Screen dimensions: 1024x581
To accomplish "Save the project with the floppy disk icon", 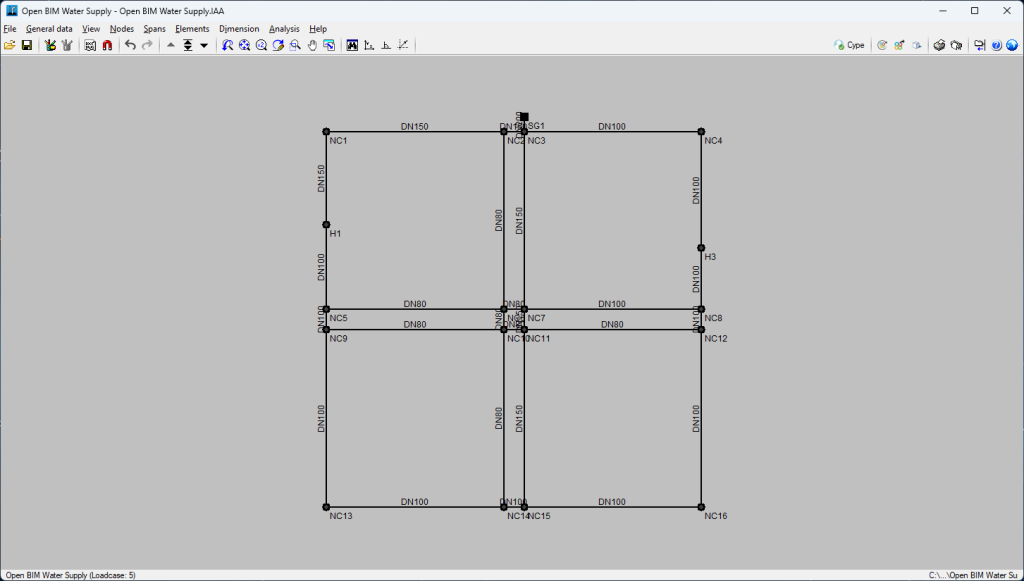I will pos(27,45).
